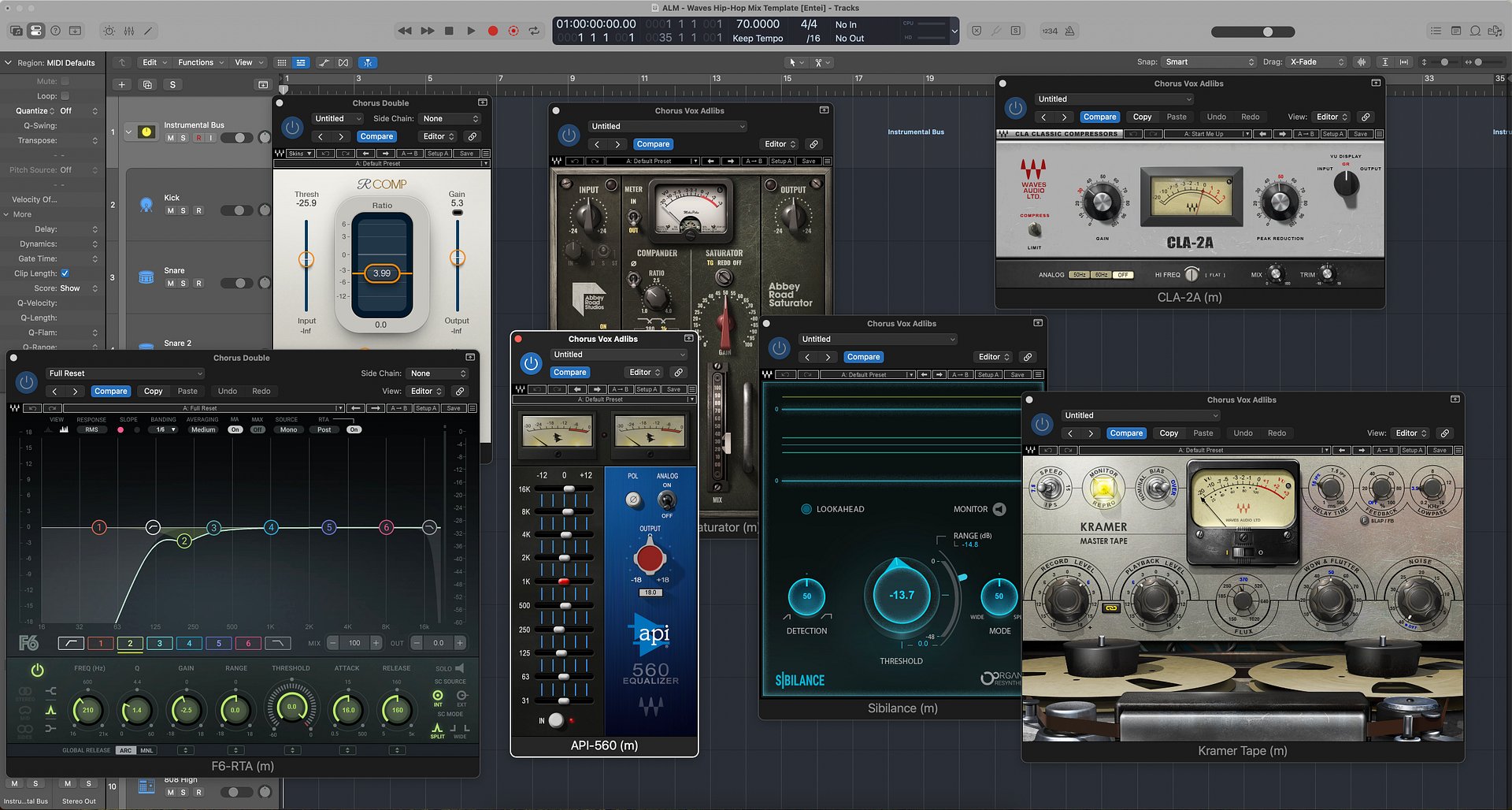Toggle F6 band 2 power icon
Viewport: 1512px width, 810px height.
click(x=37, y=671)
